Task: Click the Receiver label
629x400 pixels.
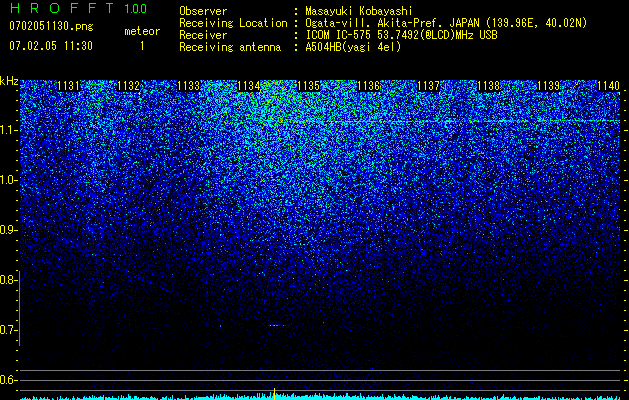Action: 203,35
